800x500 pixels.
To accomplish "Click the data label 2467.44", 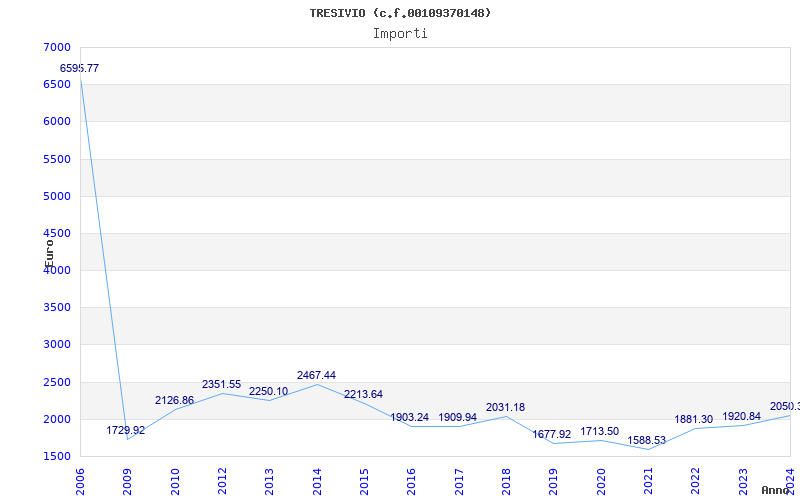I will 316,376.
